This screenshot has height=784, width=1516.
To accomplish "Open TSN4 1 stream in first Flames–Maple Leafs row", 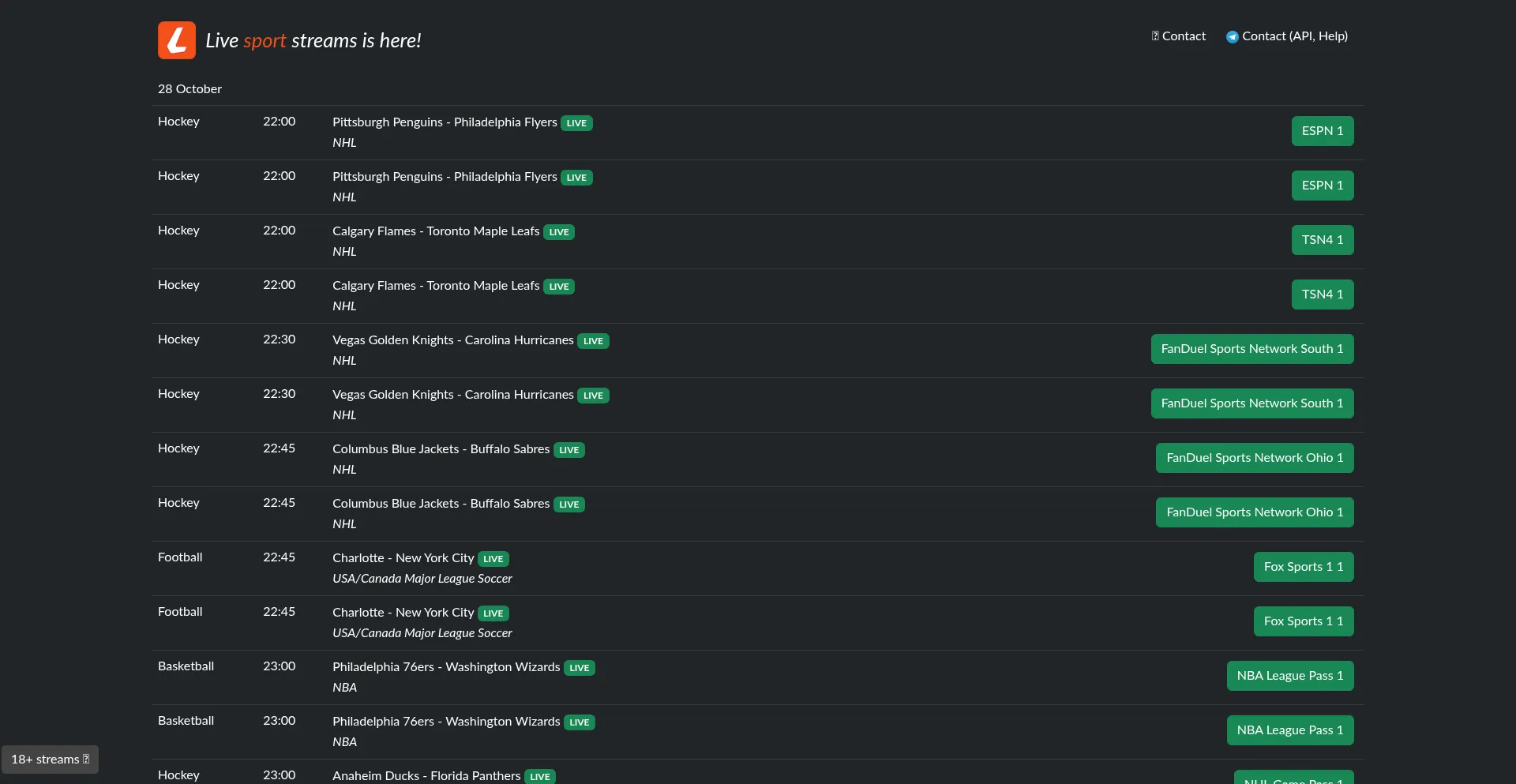I will click(1323, 240).
